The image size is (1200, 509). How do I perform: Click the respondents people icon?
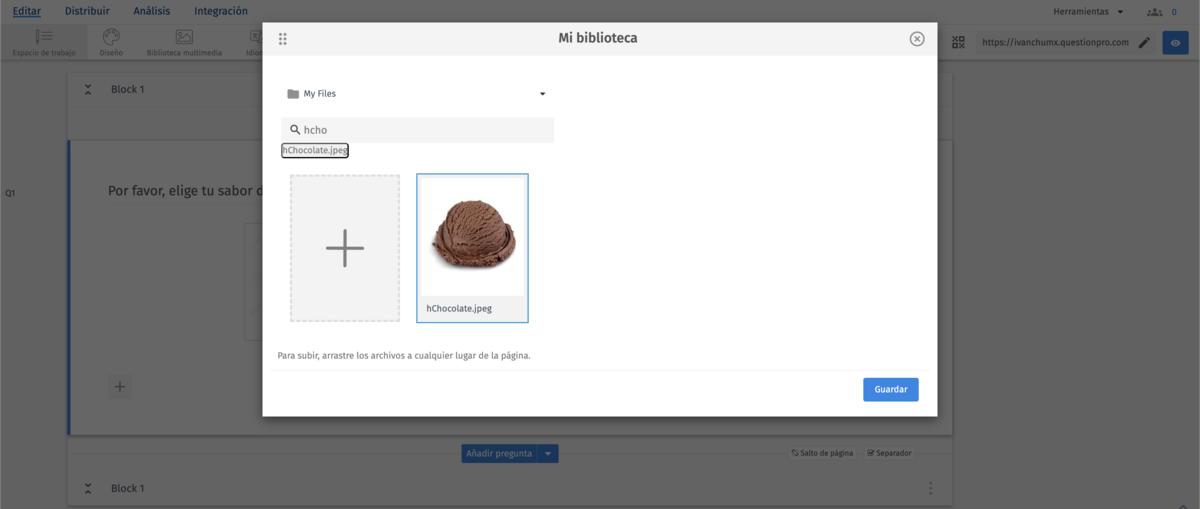1155,11
